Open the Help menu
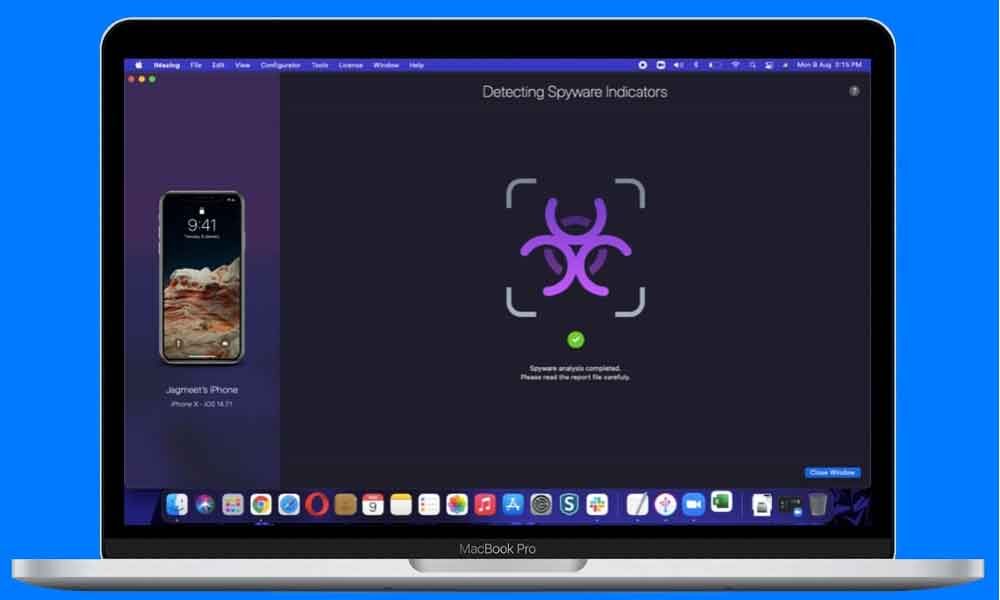The width and height of the screenshot is (1000, 600). [x=416, y=65]
